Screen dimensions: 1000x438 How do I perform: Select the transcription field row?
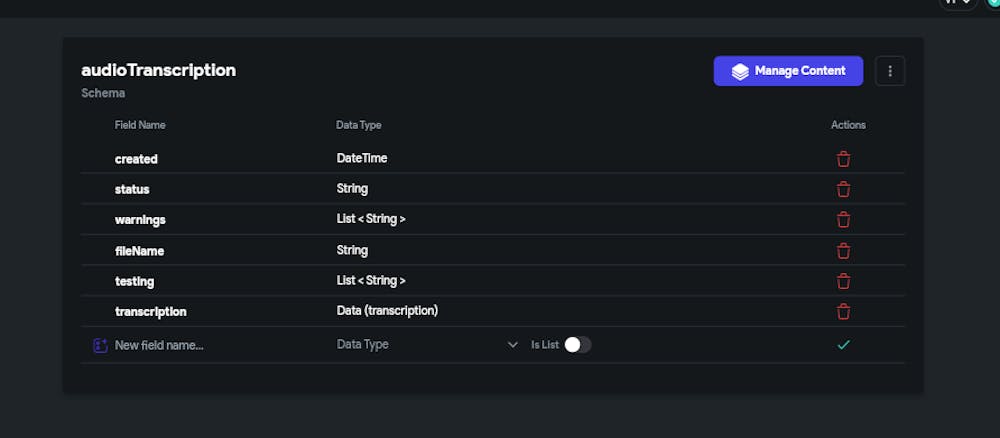pos(151,311)
